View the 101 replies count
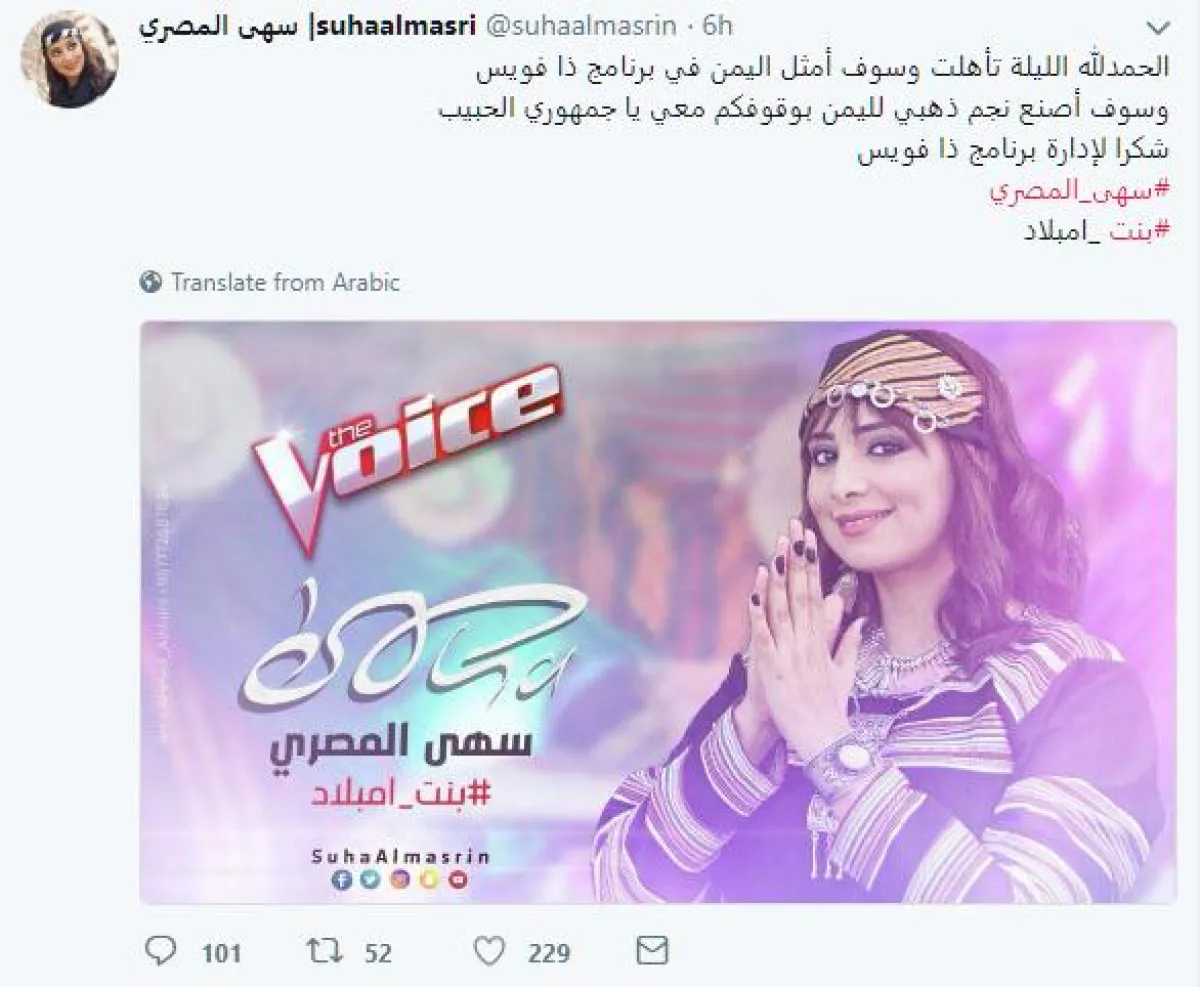 (x=222, y=952)
